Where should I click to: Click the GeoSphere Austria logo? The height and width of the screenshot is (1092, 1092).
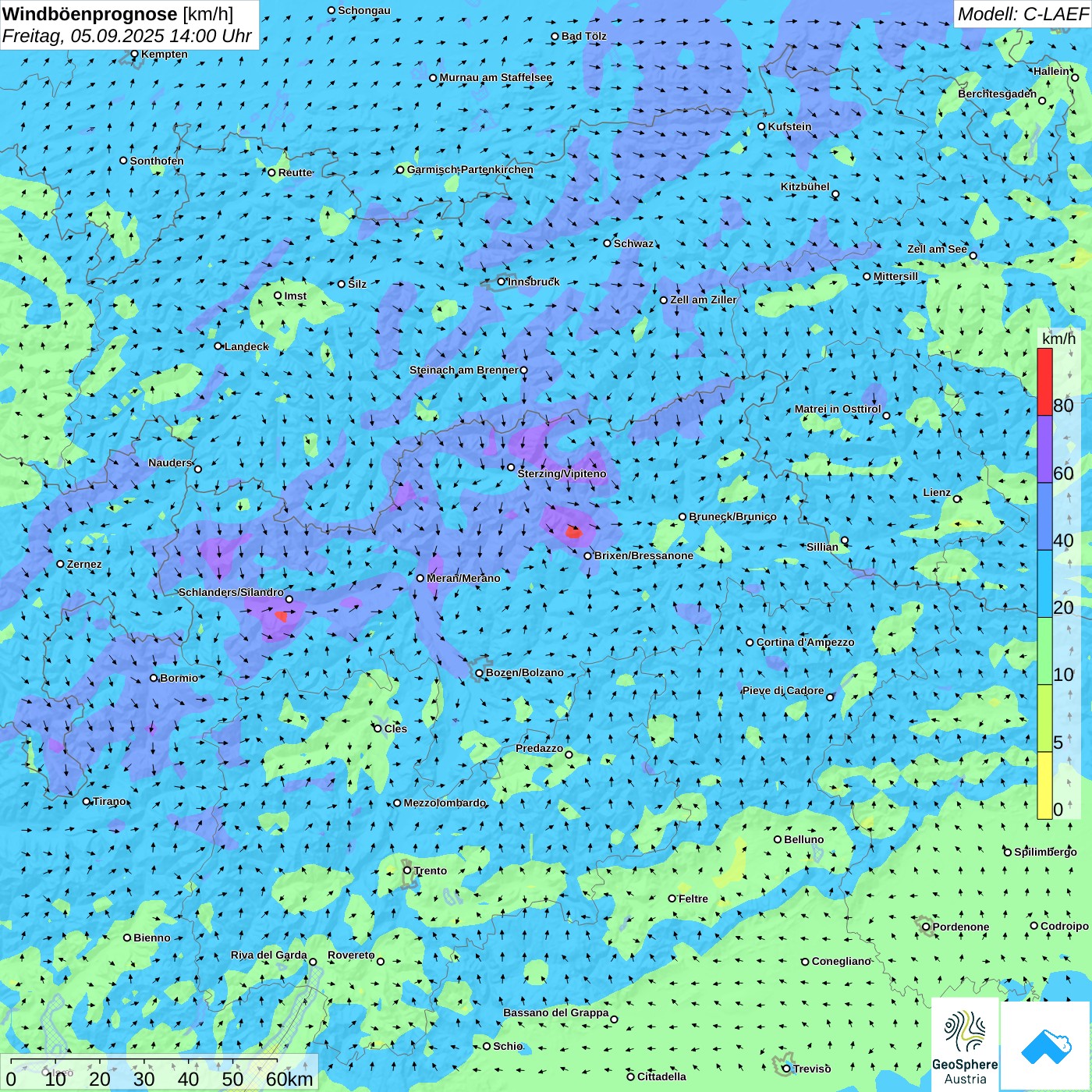[965, 1045]
